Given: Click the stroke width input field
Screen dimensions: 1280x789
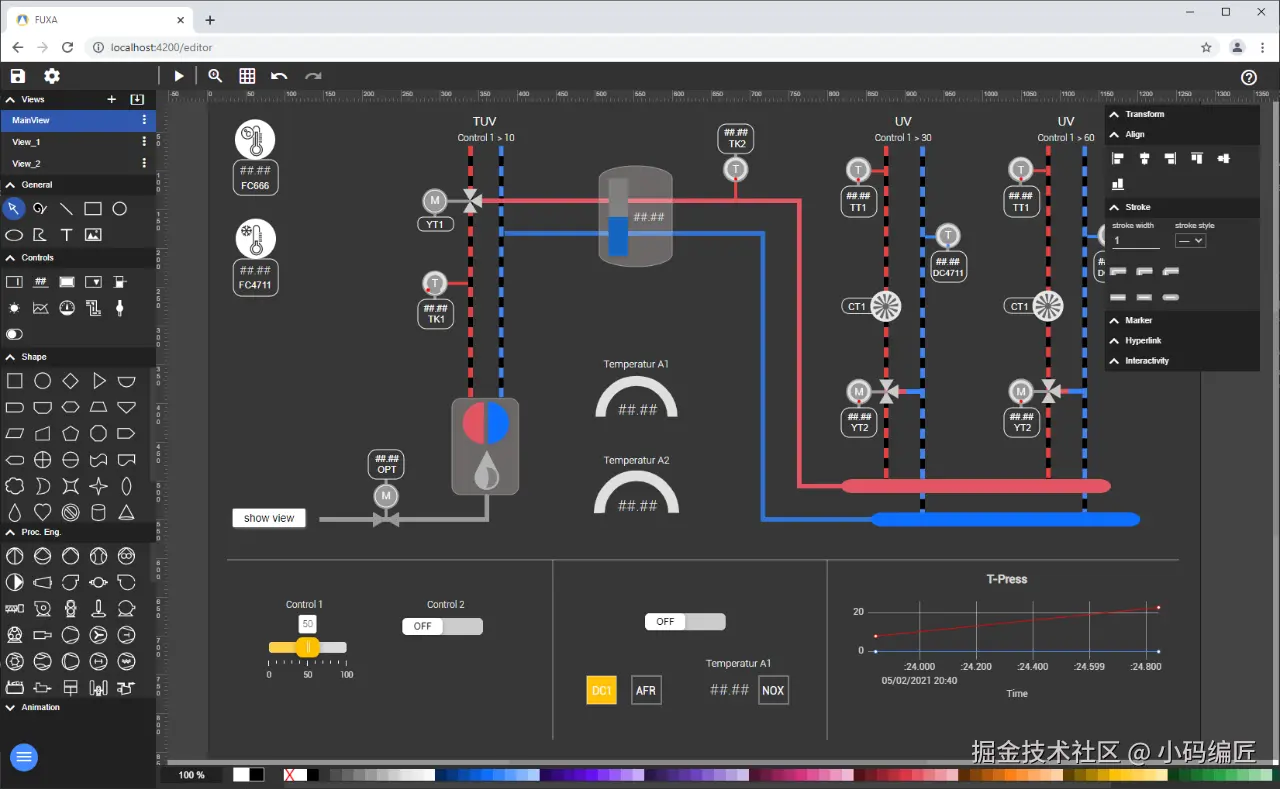Looking at the screenshot, I should coord(1136,241).
